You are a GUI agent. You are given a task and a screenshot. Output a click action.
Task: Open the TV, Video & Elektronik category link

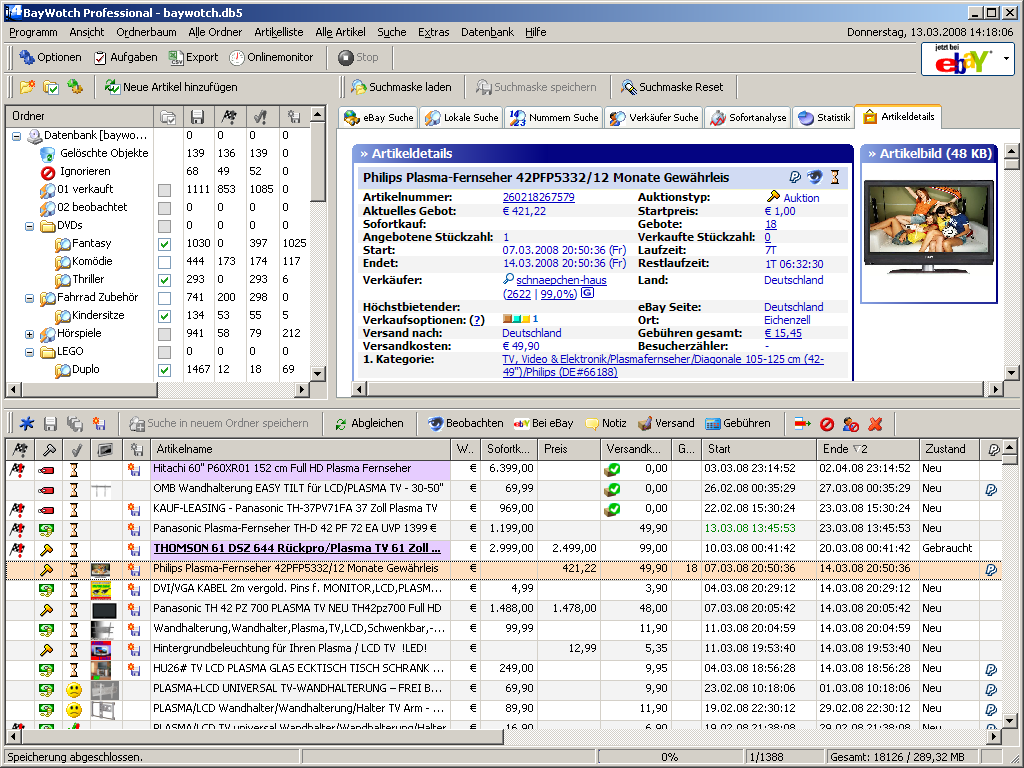point(663,366)
